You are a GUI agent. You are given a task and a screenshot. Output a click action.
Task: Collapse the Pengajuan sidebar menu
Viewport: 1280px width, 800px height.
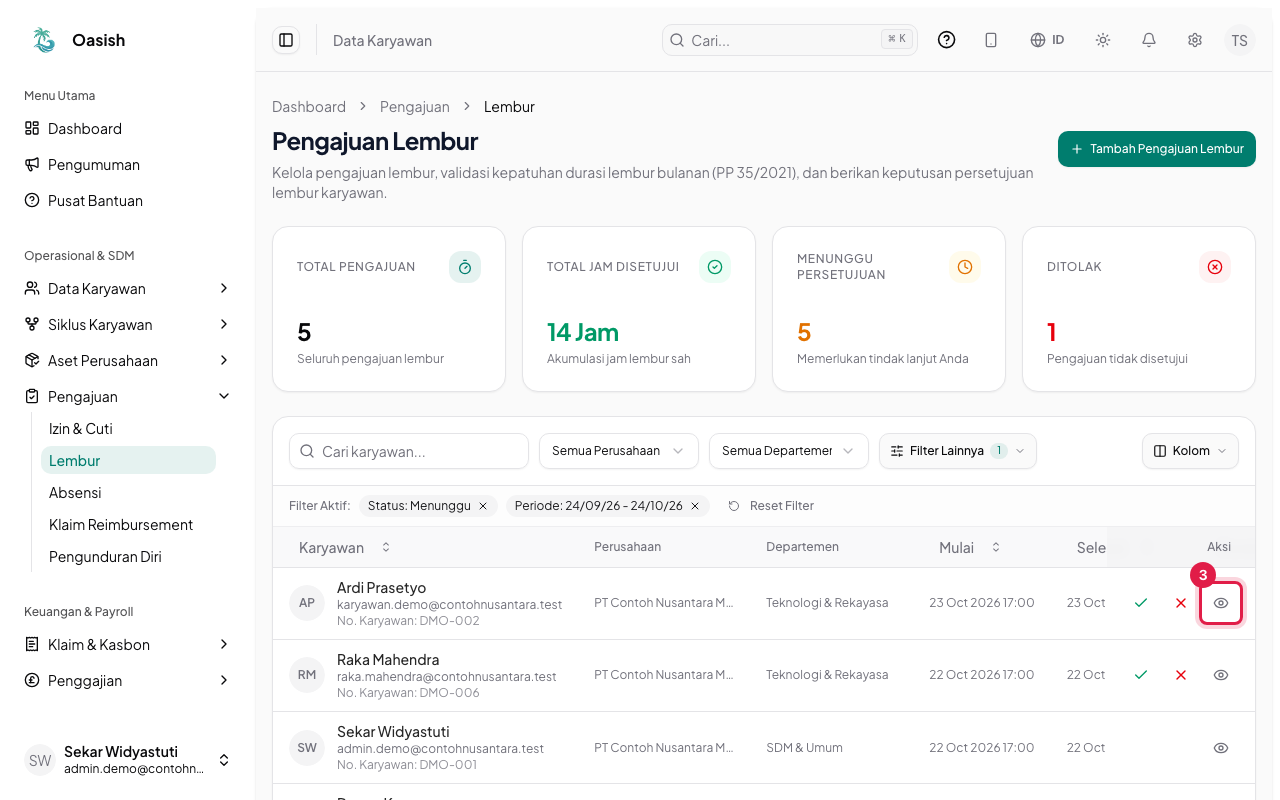[x=128, y=397]
